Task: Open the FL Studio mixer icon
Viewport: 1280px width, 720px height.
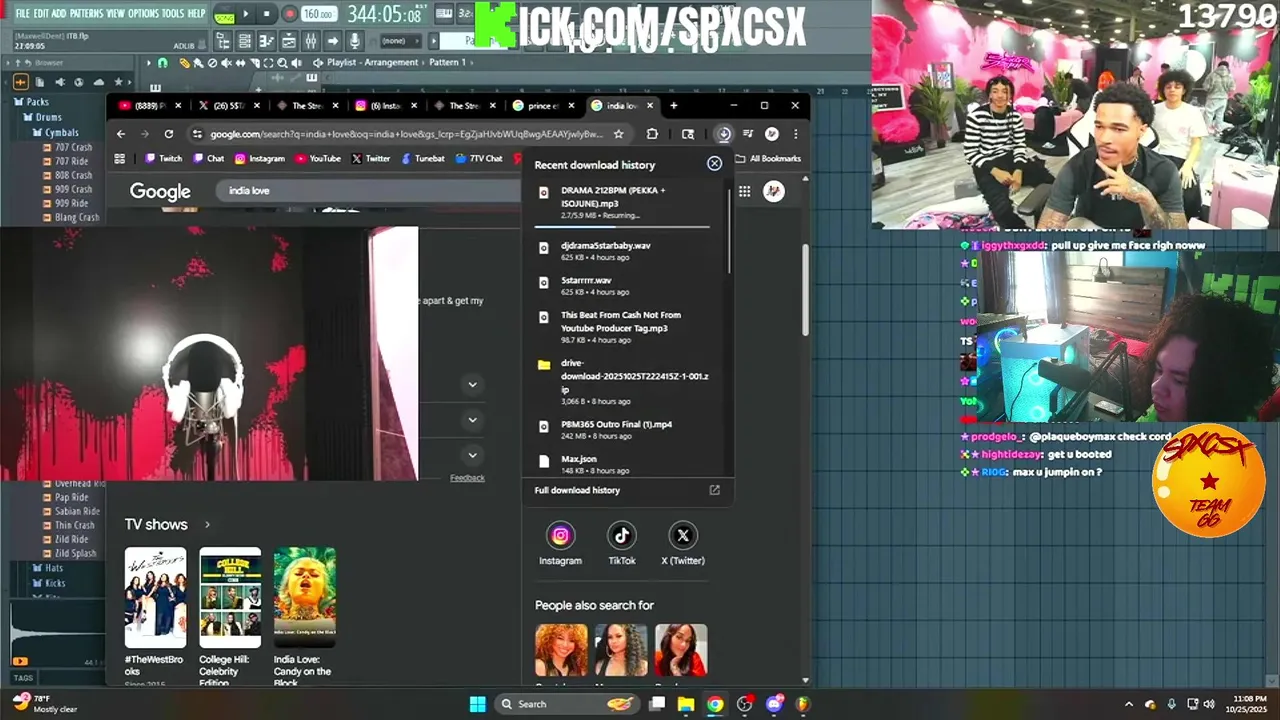Action: [310, 41]
